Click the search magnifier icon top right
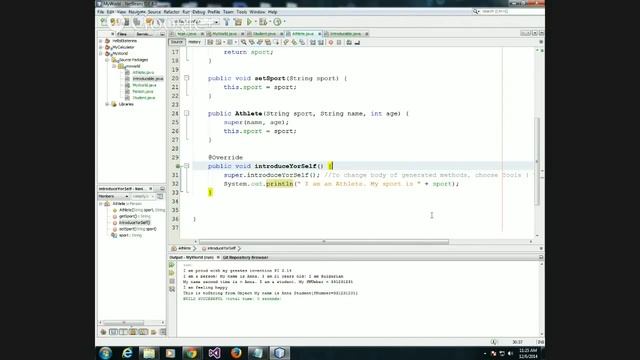Viewport: 640px width, 360px height. tap(476, 11)
